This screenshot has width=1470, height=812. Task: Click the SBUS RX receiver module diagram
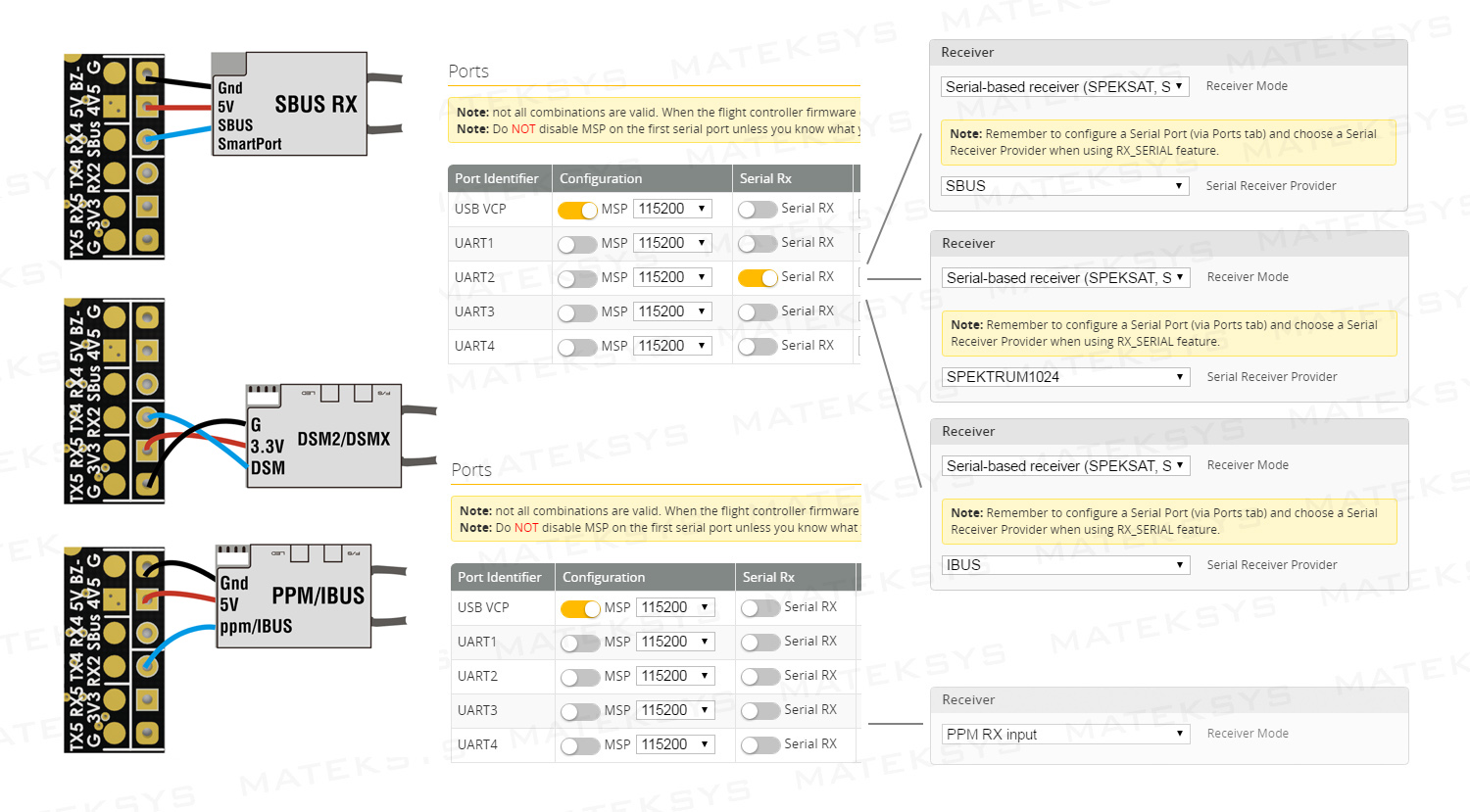[289, 104]
